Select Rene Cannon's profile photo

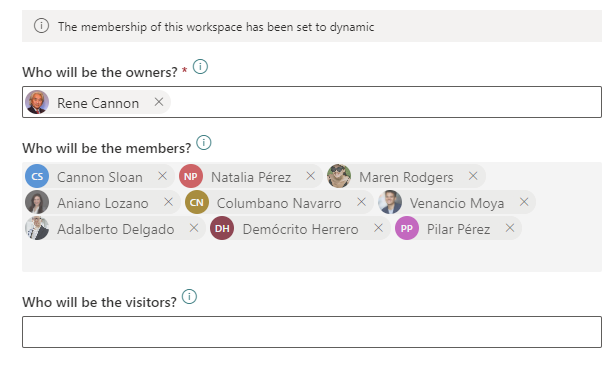tap(37, 102)
